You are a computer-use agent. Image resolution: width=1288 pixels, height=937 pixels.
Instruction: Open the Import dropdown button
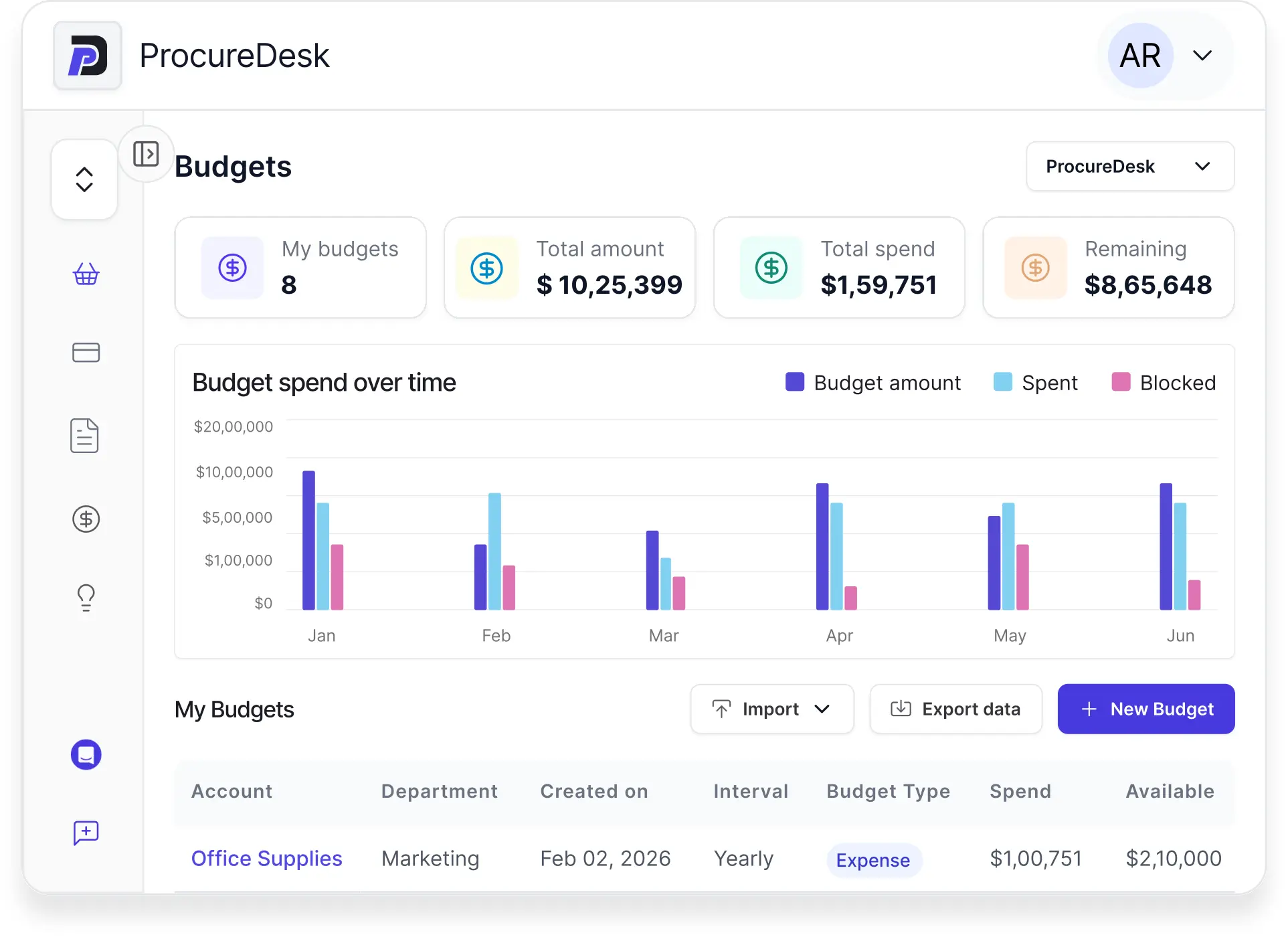(x=771, y=709)
